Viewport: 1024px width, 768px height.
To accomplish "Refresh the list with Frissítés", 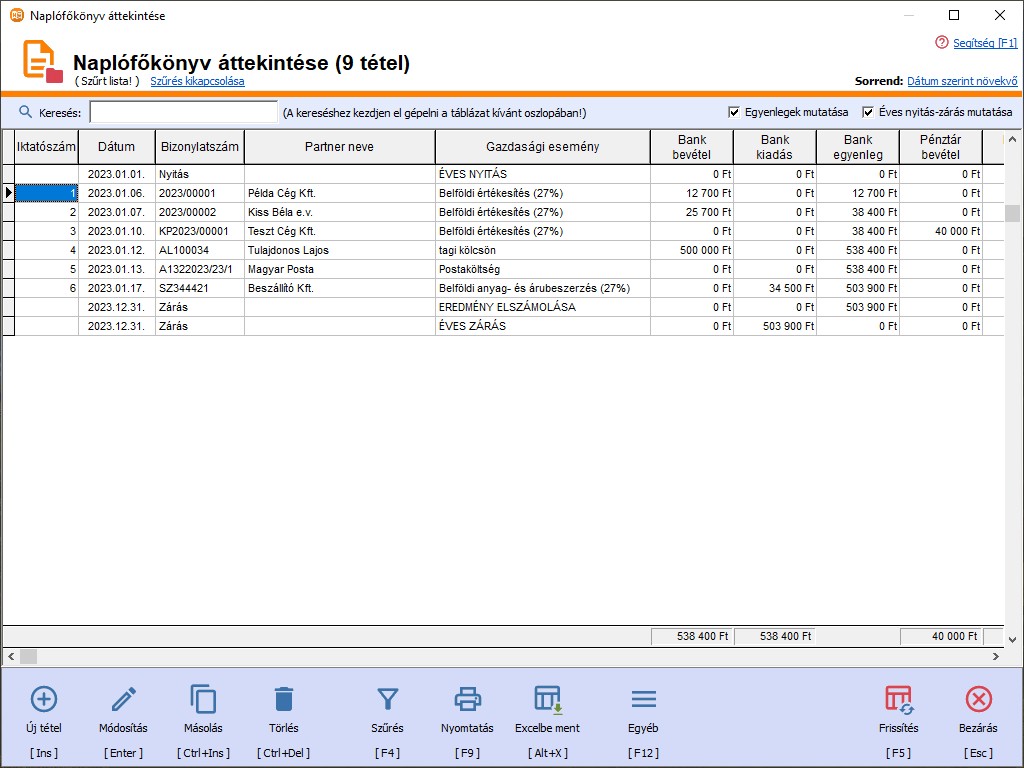I will pos(899,699).
